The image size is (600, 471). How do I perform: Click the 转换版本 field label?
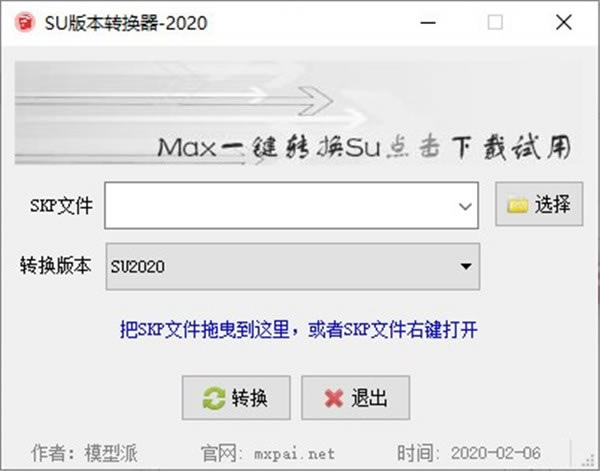point(56,266)
